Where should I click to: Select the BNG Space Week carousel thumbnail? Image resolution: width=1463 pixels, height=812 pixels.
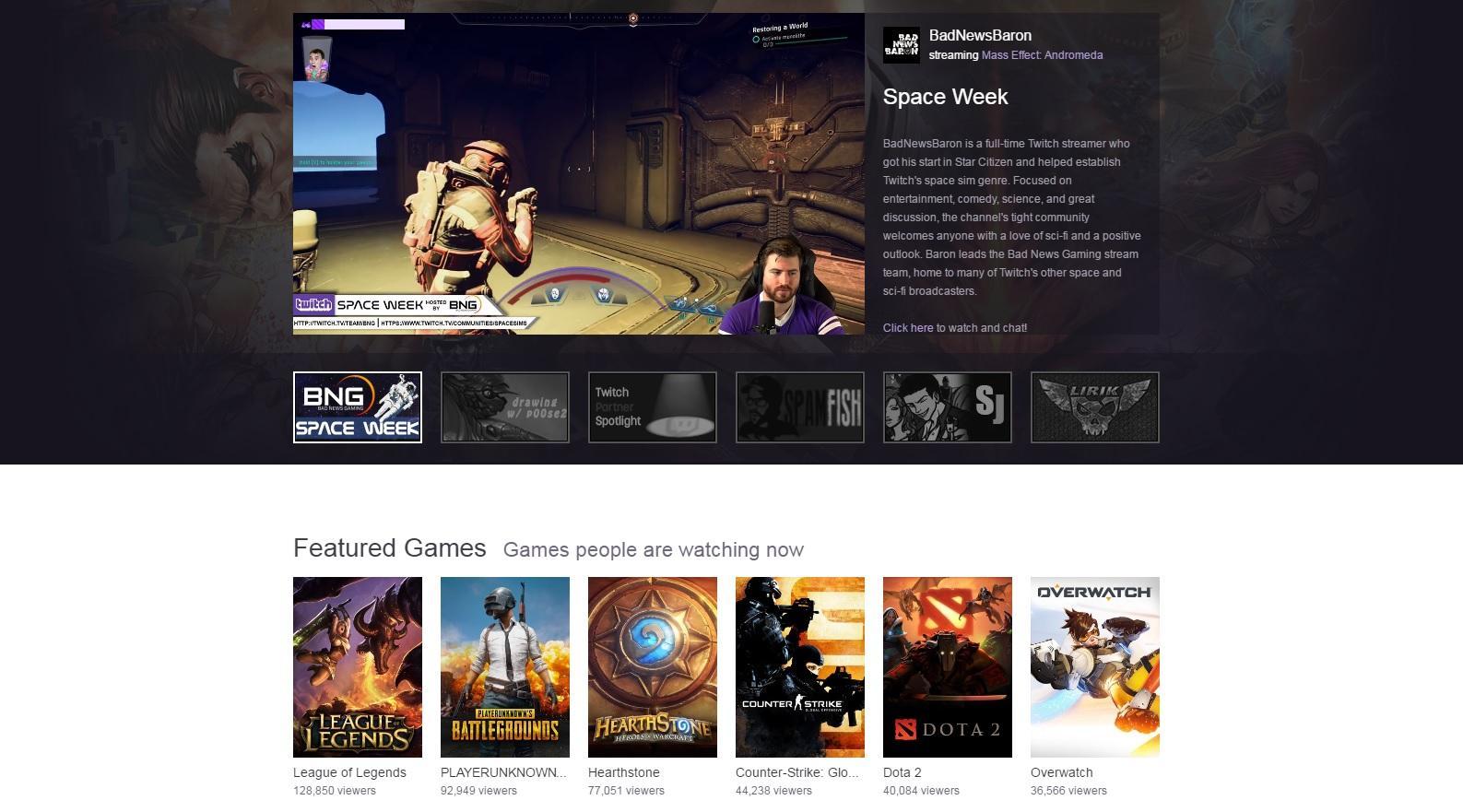tap(358, 407)
